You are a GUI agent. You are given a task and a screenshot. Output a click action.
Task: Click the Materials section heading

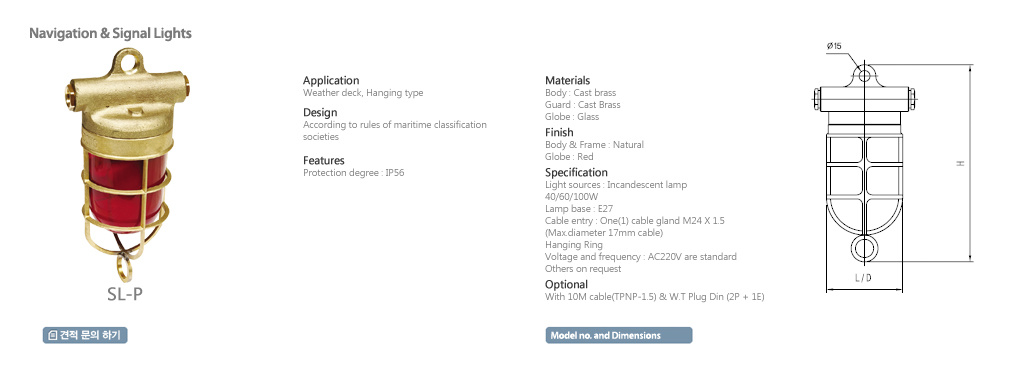pyautogui.click(x=567, y=81)
